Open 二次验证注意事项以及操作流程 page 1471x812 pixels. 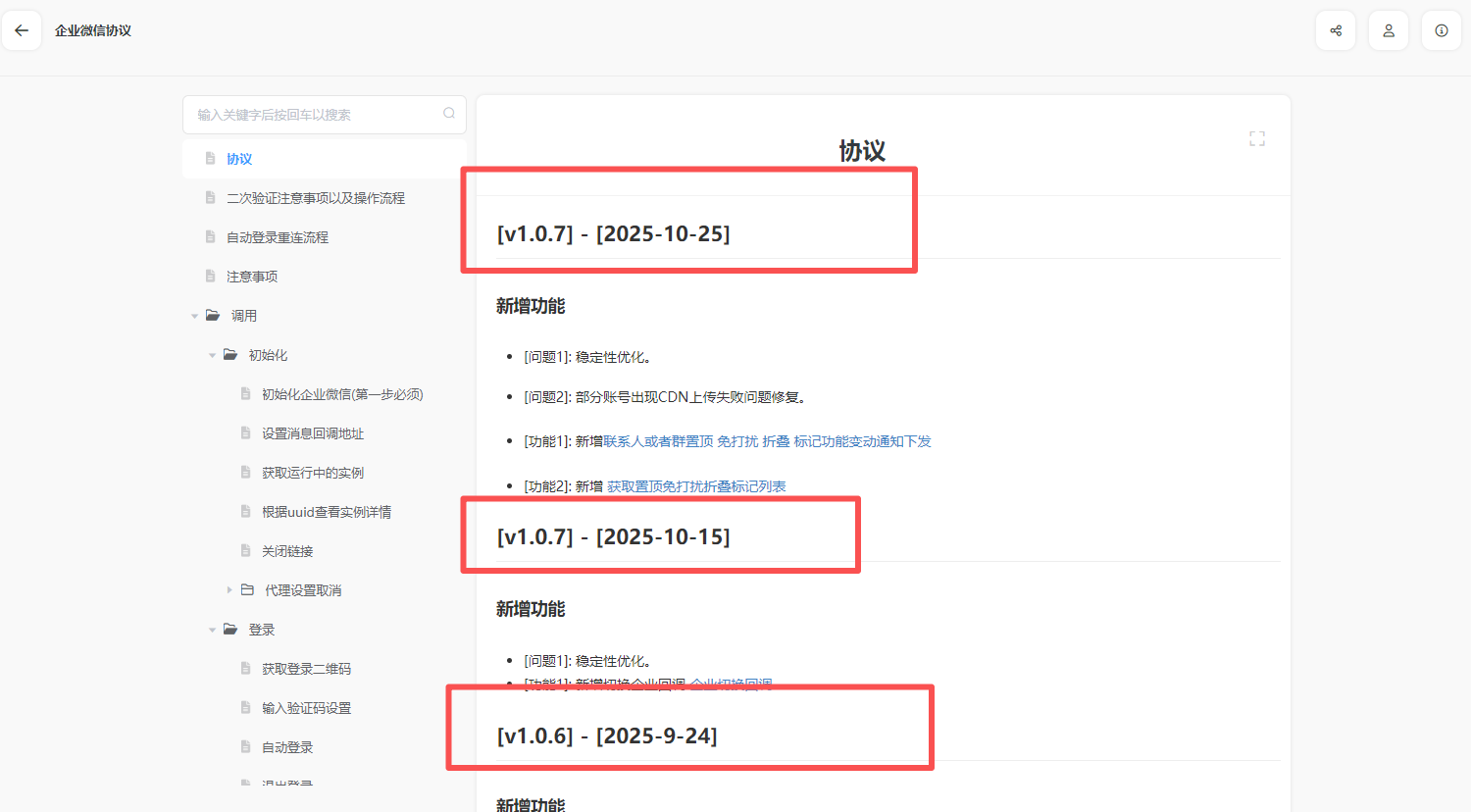[x=324, y=198]
